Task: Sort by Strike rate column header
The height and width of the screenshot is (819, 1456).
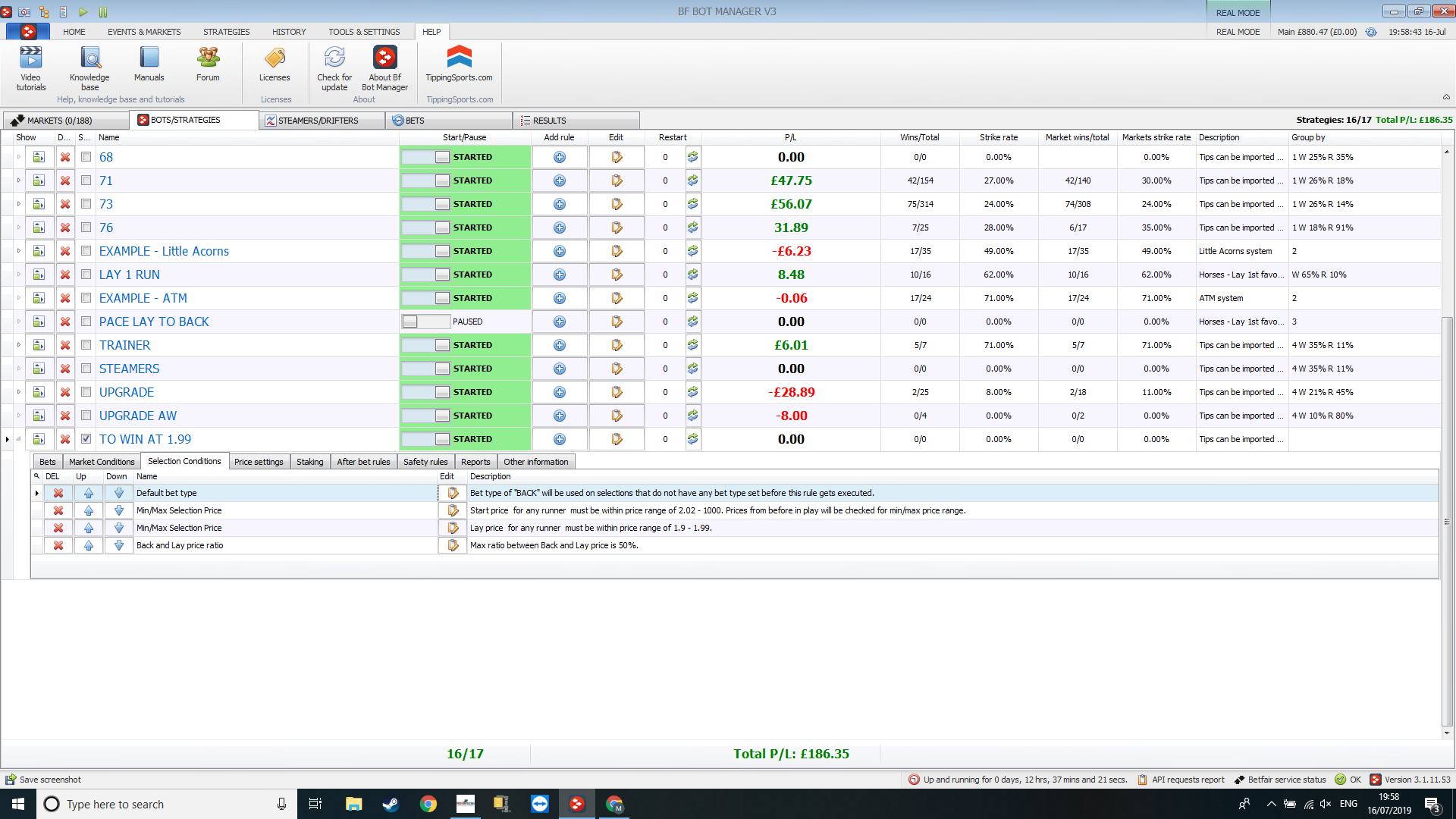Action: coord(998,137)
